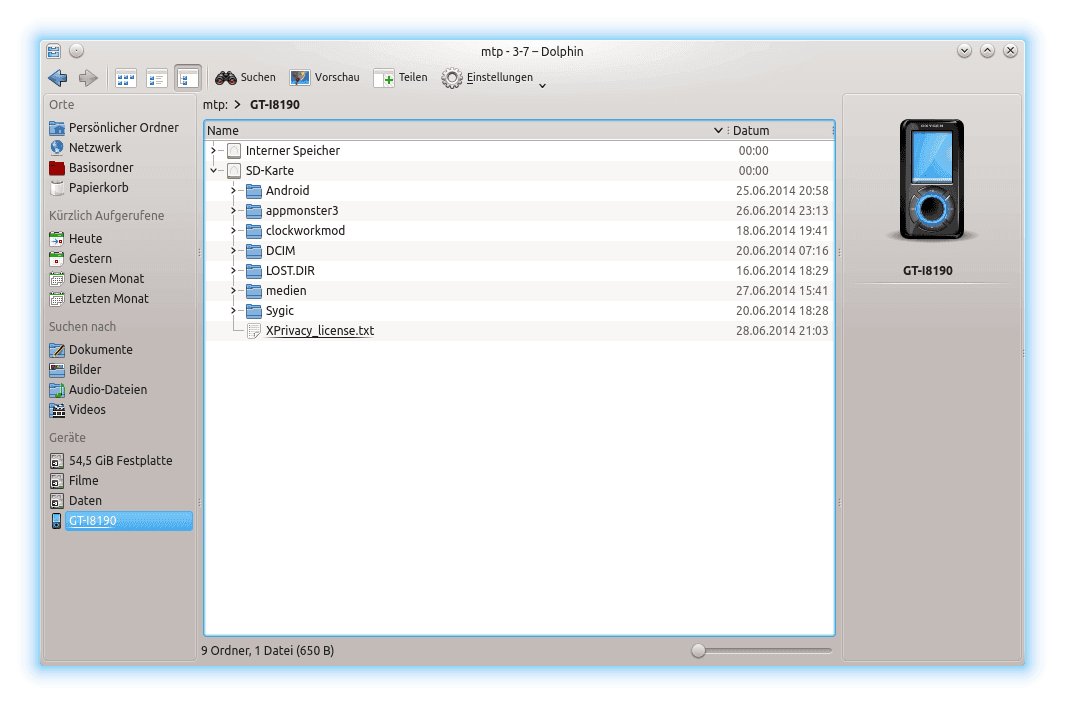Minimize the Dolphin window

[x=964, y=51]
